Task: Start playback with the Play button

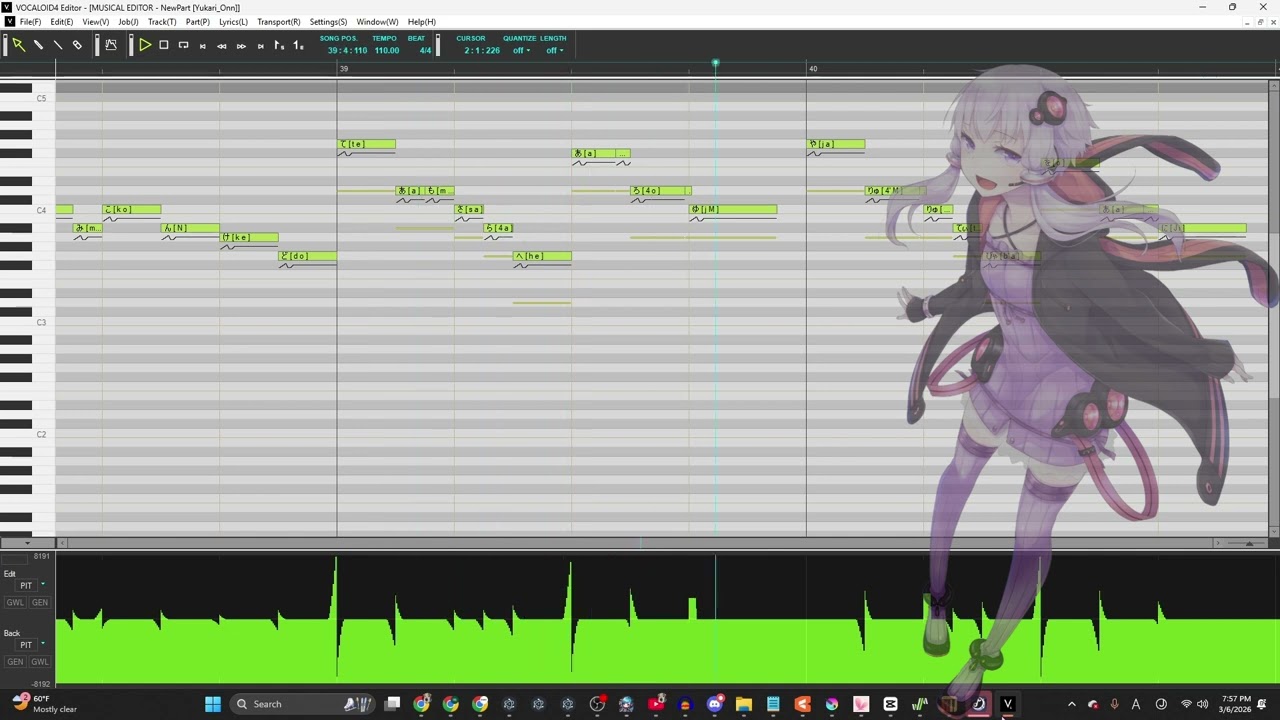Action: pos(145,45)
